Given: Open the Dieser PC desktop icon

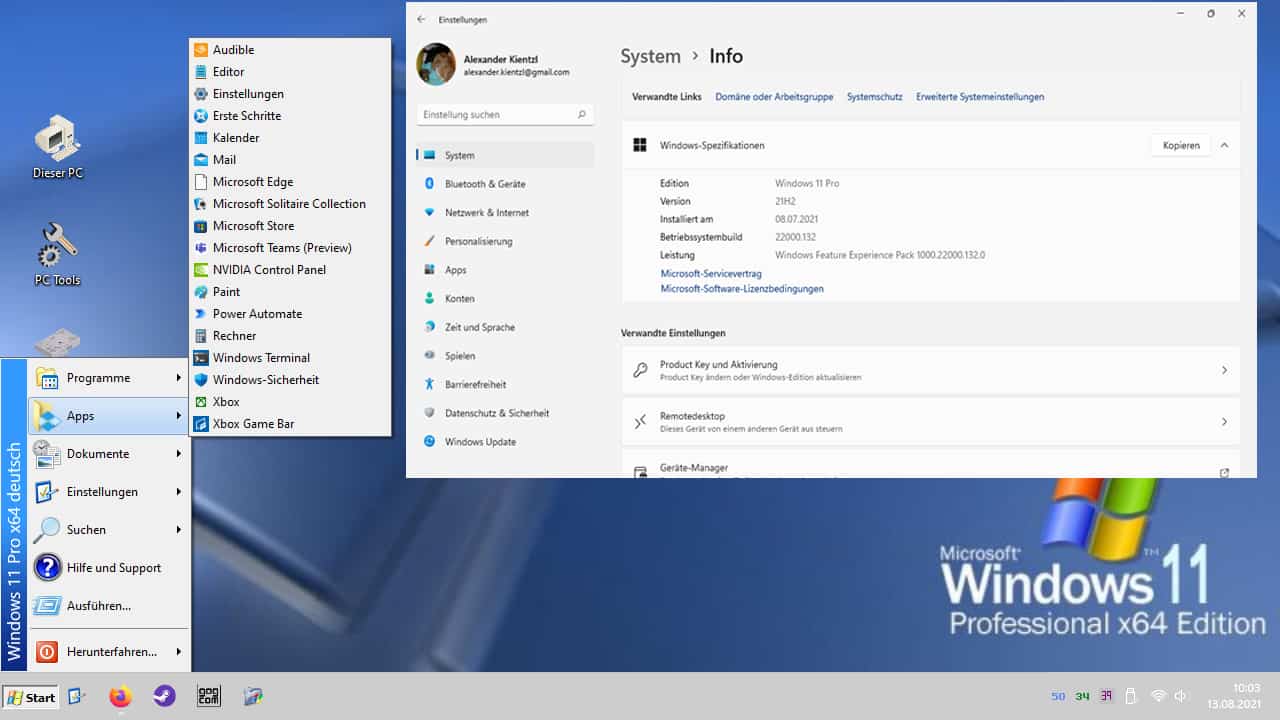Looking at the screenshot, I should (57, 147).
